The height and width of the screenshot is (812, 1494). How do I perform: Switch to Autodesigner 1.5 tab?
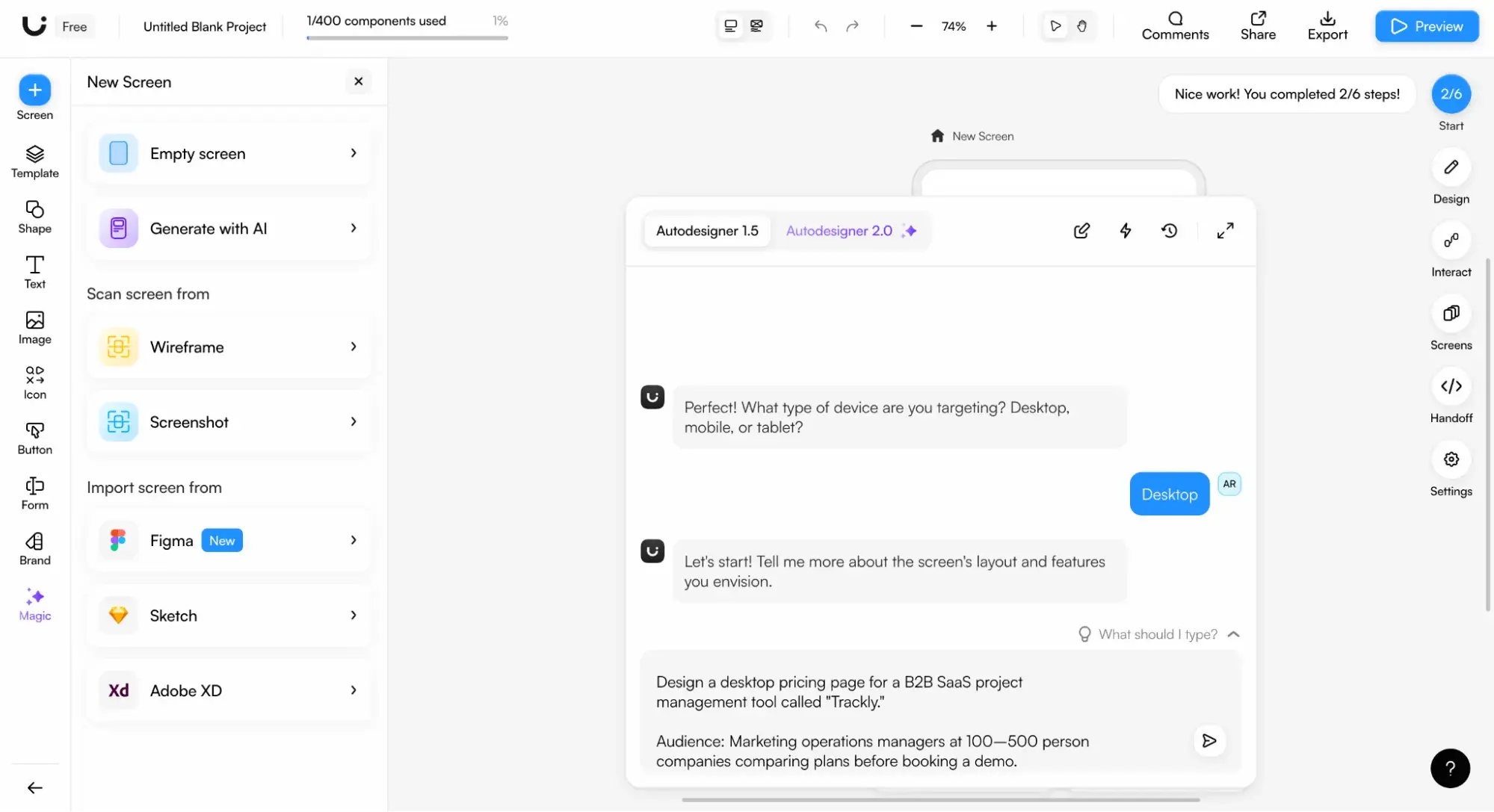tap(707, 231)
